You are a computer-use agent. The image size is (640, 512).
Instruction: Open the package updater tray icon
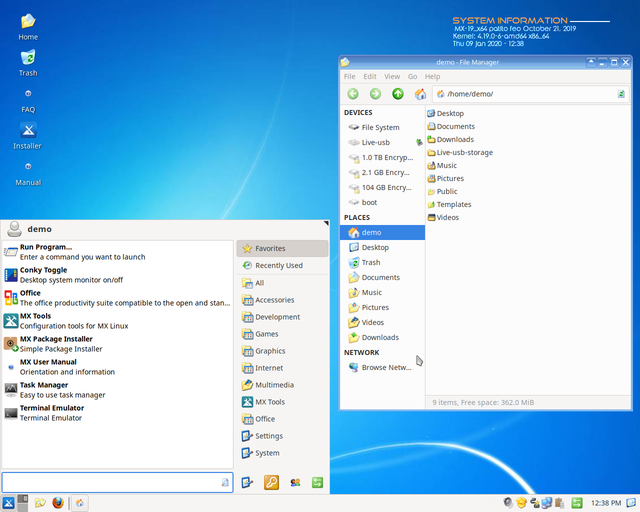[521, 503]
